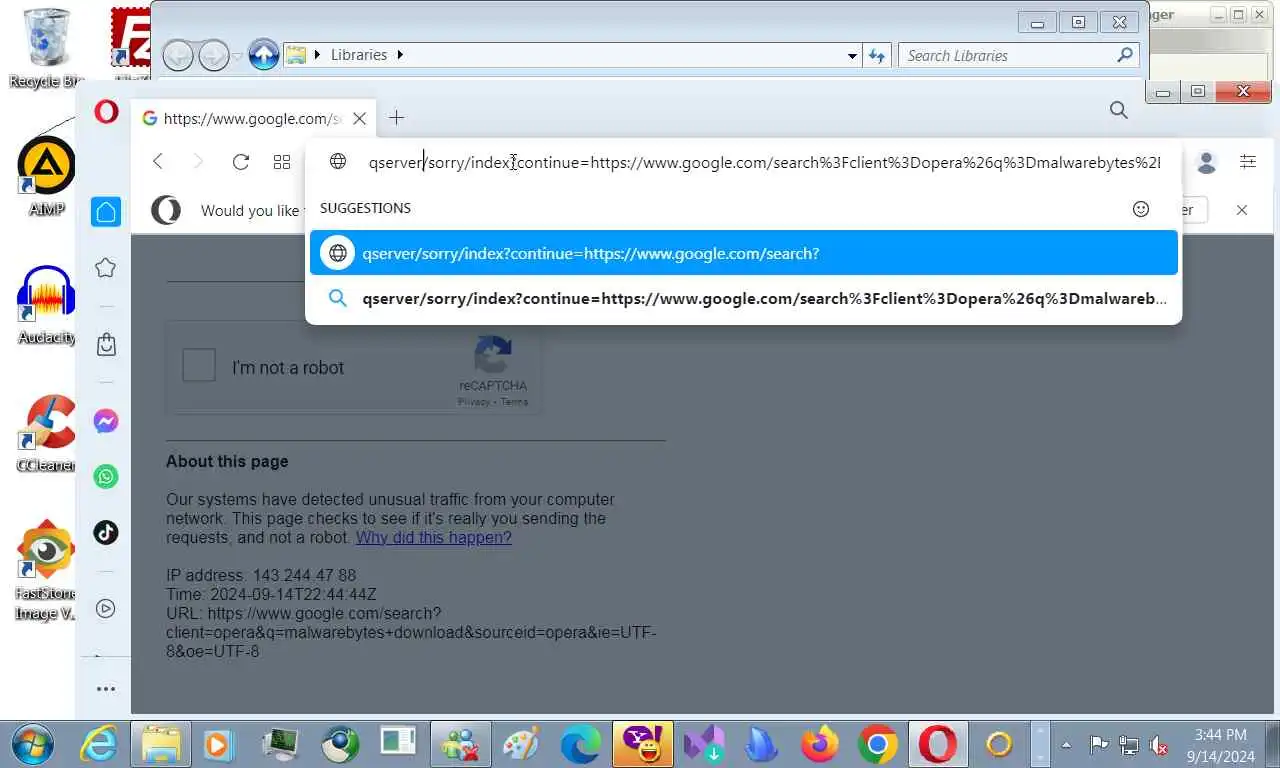Viewport: 1280px width, 768px height.
Task: Open Yahoo Messenger from the taskbar
Action: [643, 744]
